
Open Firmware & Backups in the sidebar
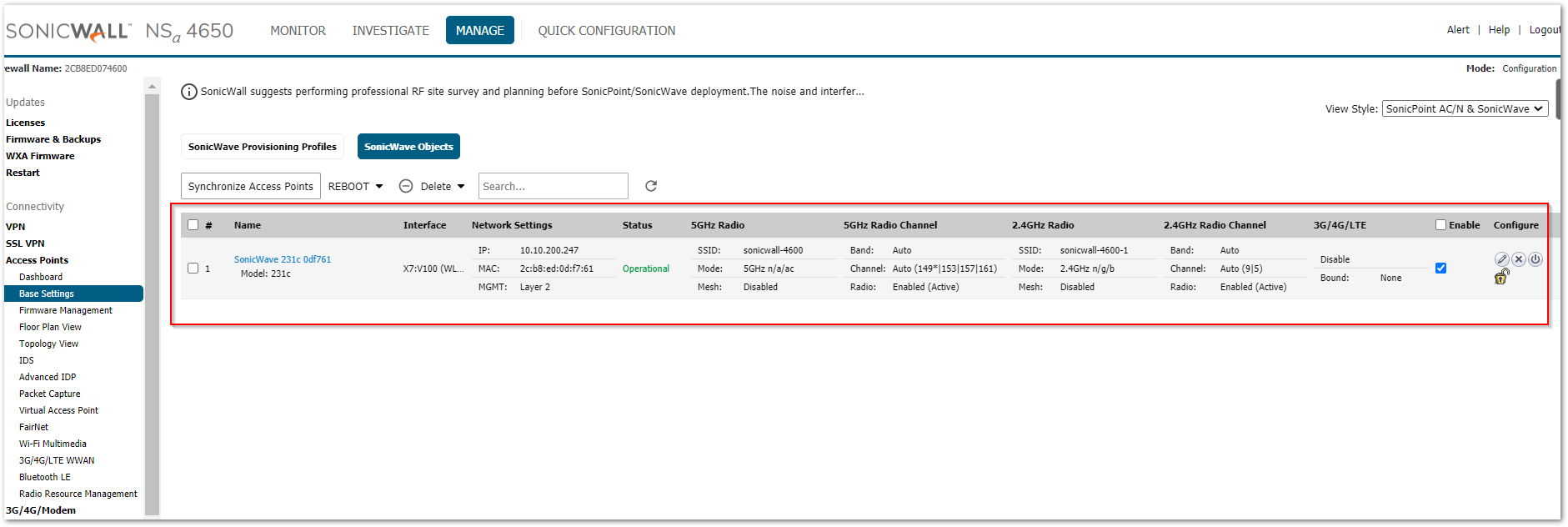click(53, 139)
